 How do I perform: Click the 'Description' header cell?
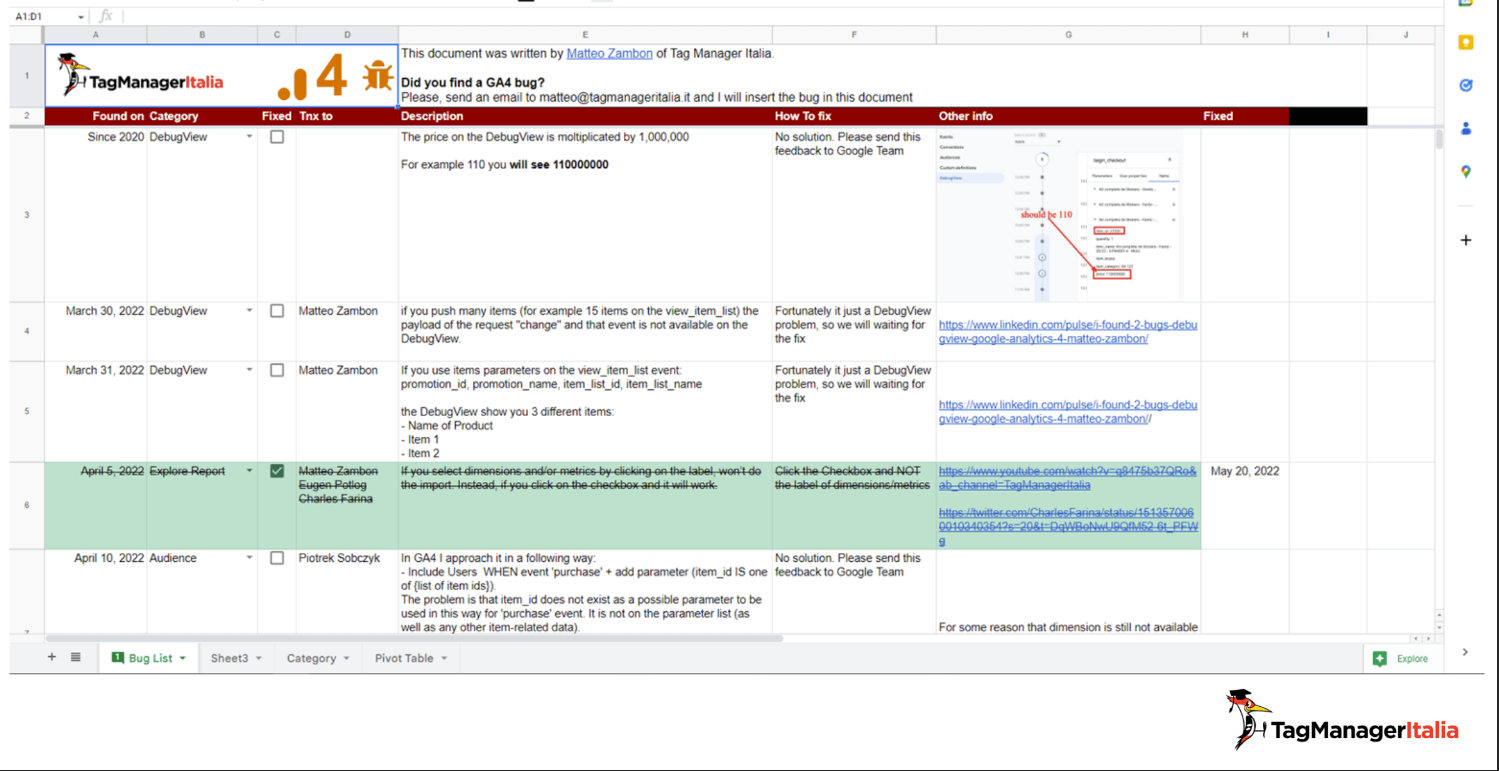(585, 116)
